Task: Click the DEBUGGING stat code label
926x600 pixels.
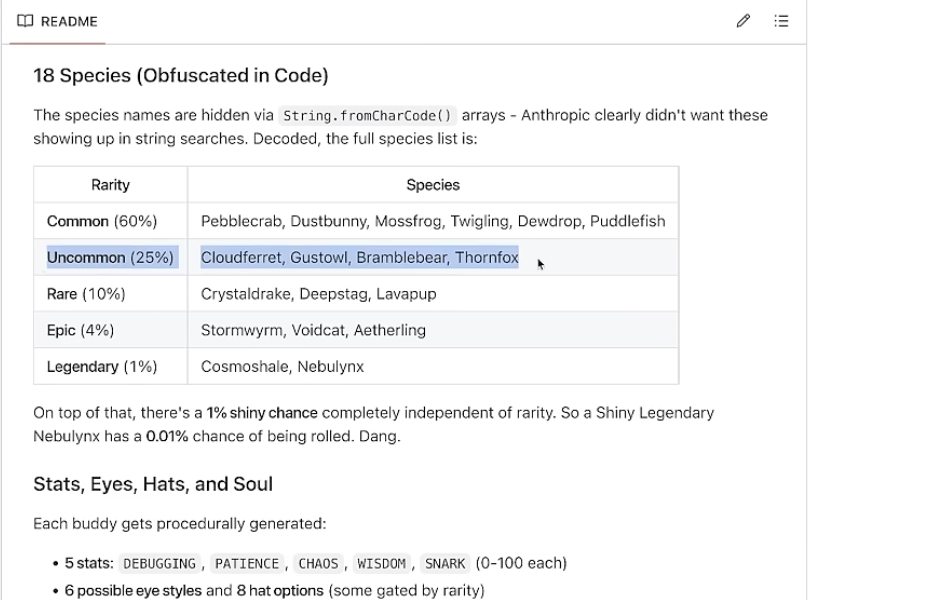Action: coord(159,563)
